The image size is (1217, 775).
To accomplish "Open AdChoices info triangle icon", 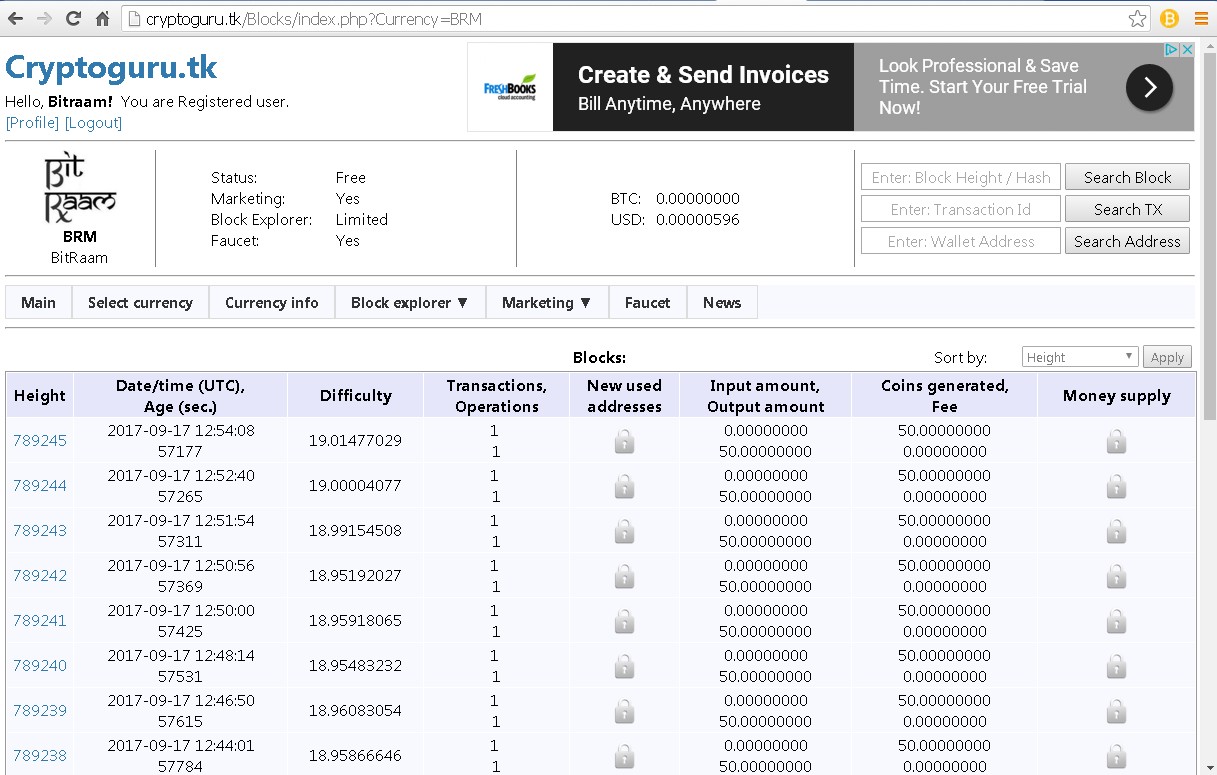I will coord(1171,50).
